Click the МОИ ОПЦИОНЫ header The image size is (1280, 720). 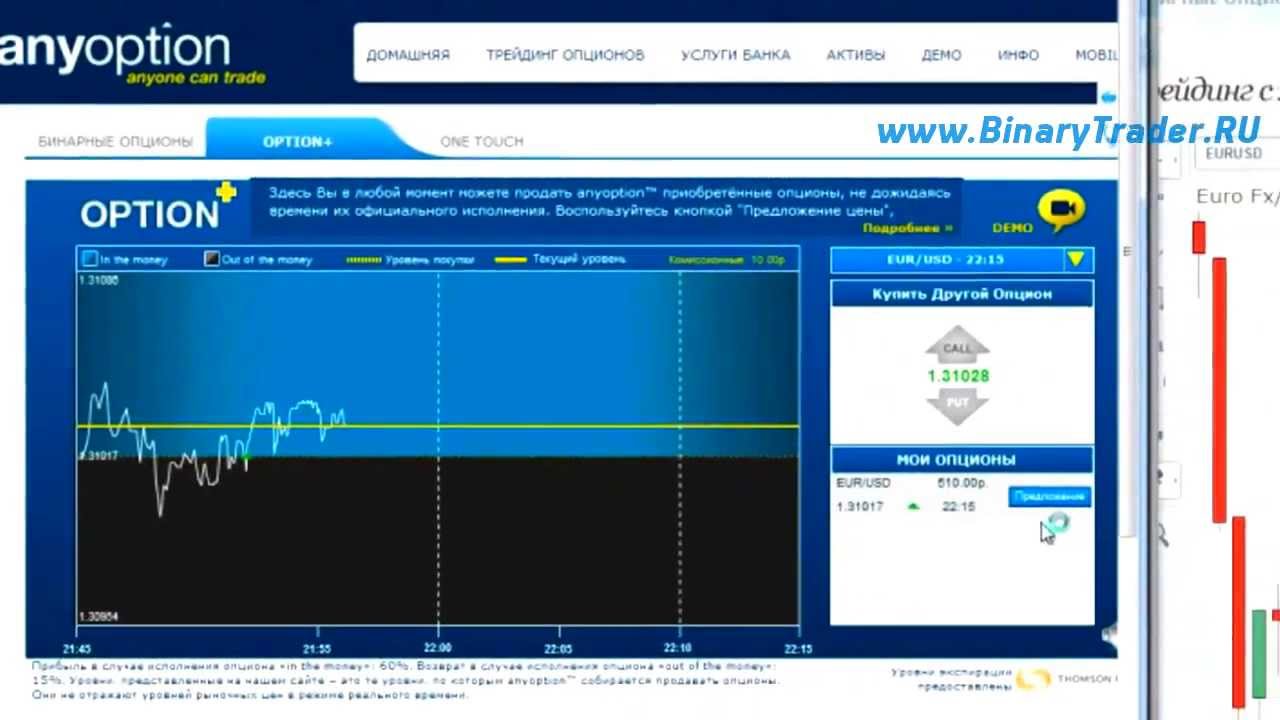[962, 460]
